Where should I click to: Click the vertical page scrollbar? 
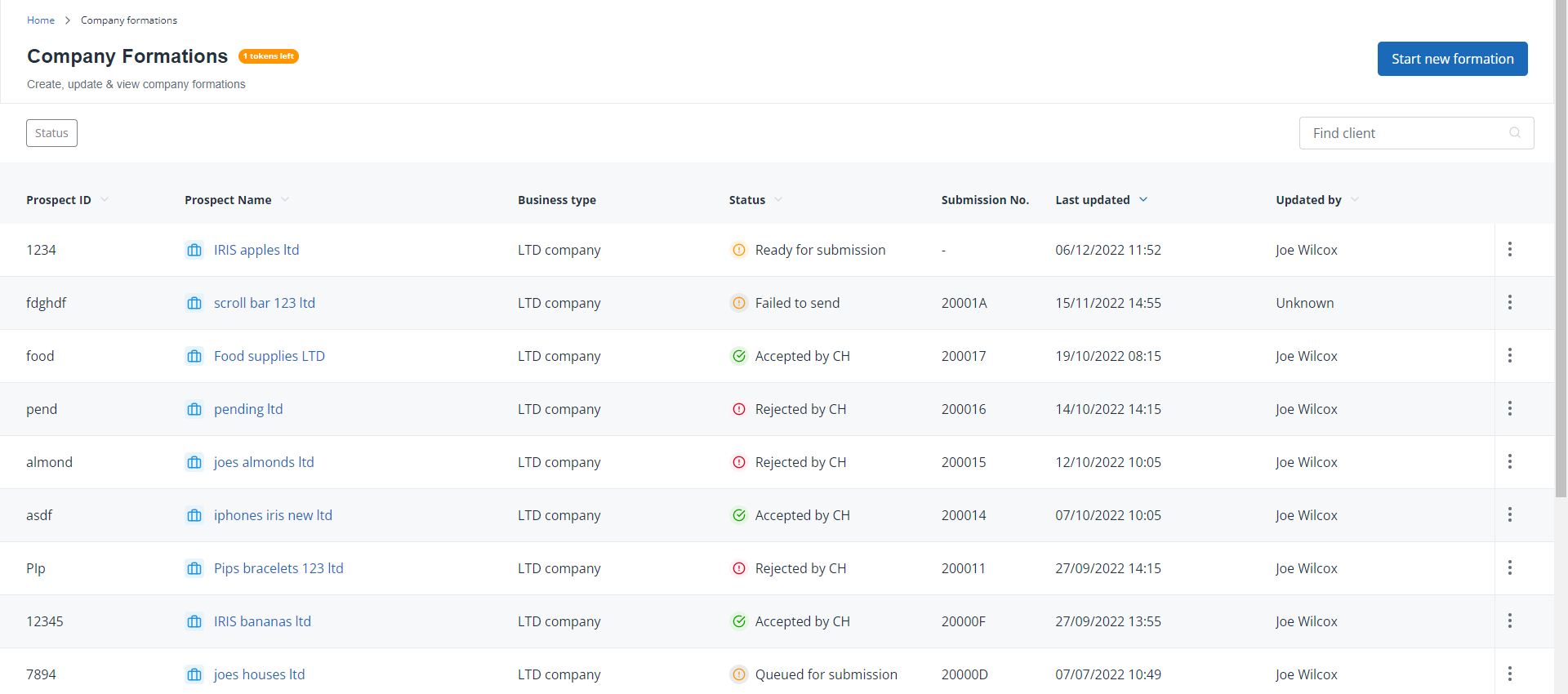(x=1561, y=245)
